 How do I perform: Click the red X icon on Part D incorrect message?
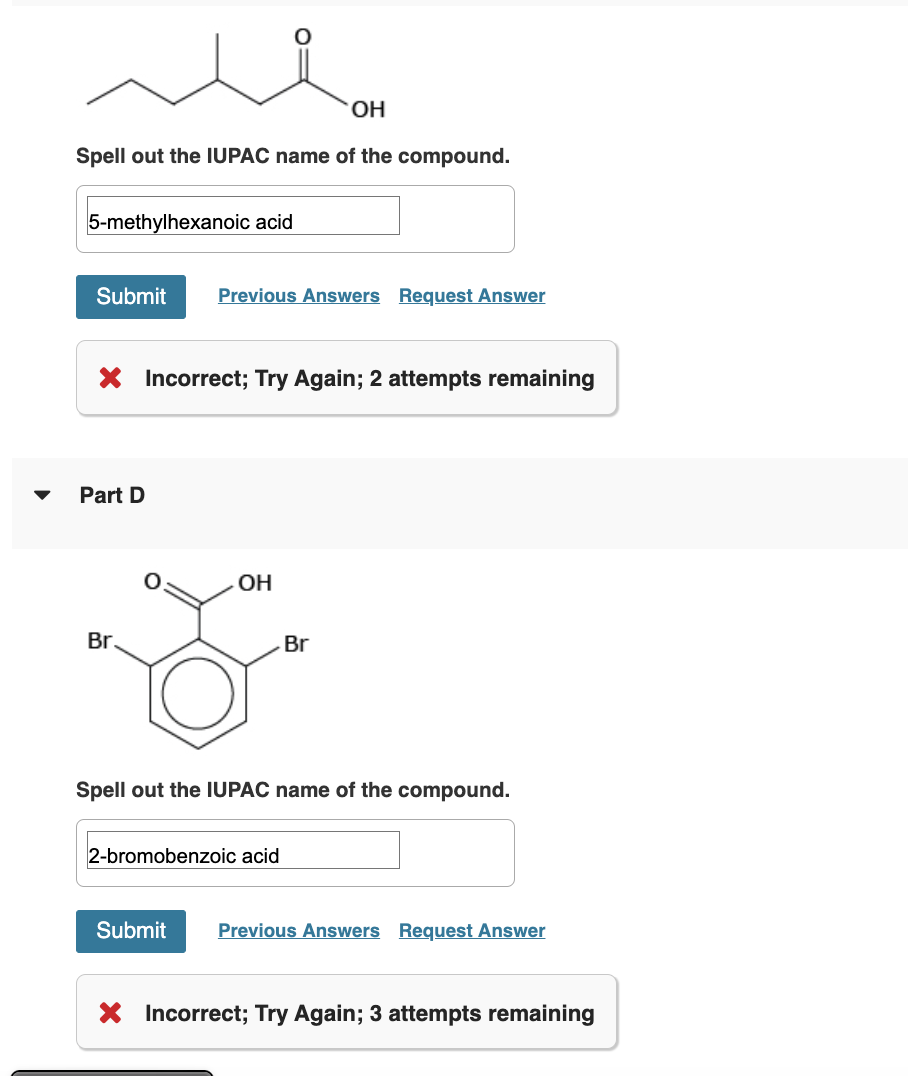click(x=110, y=1013)
